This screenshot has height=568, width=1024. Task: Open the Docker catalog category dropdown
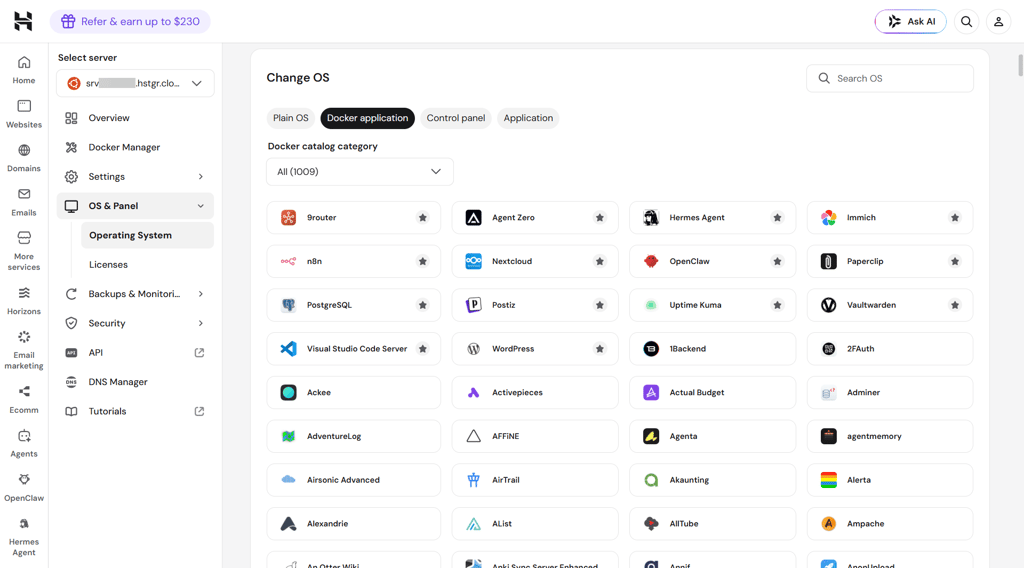tap(360, 172)
